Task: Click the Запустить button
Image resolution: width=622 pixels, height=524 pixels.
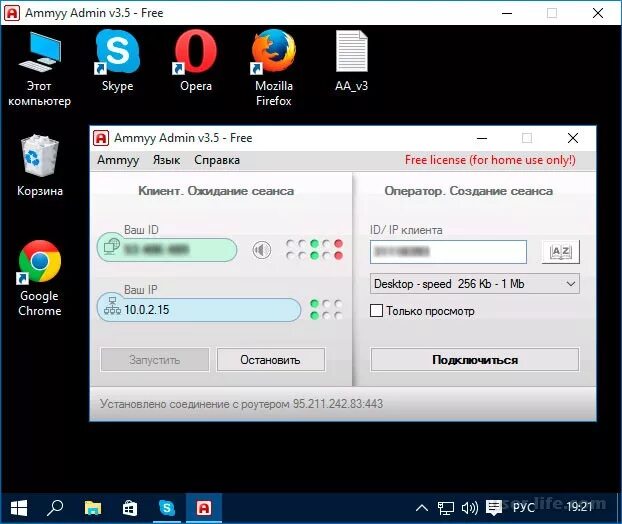Action: pos(155,360)
